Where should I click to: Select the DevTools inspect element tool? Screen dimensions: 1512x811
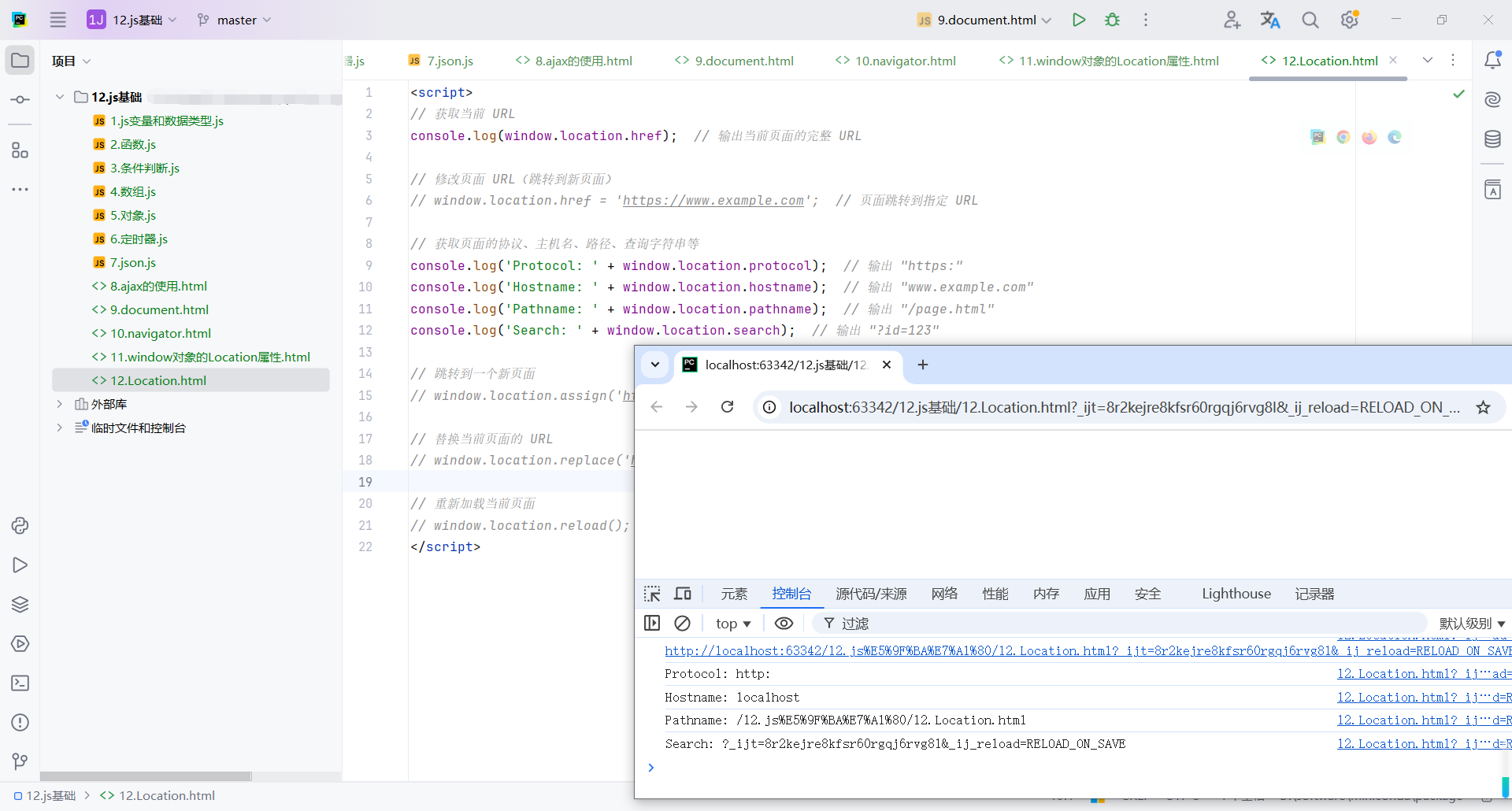(652, 594)
